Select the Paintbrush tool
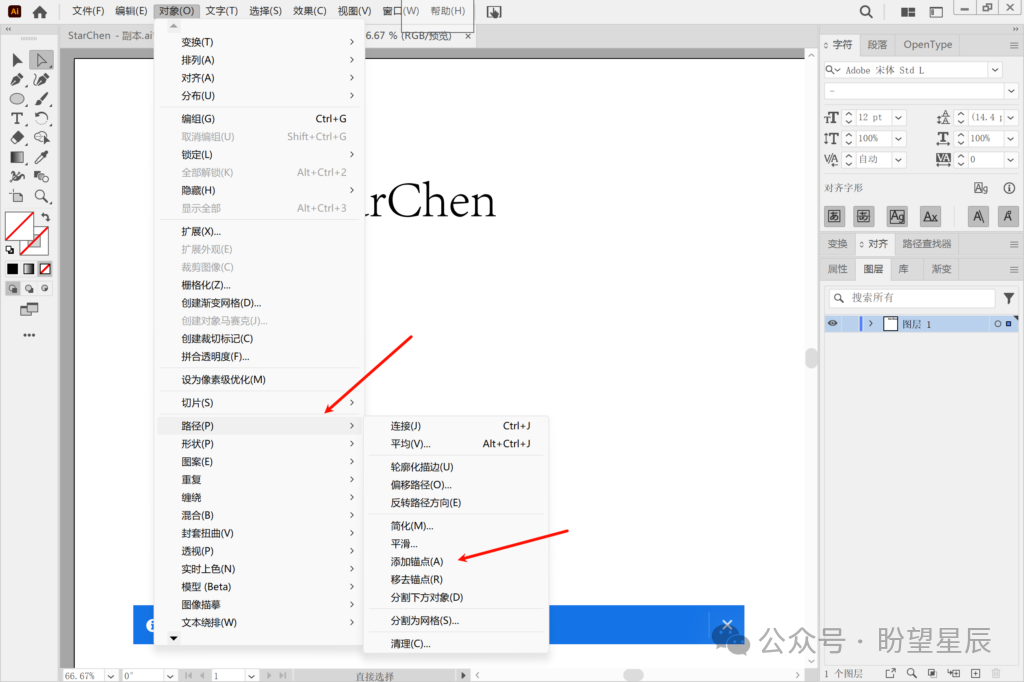The image size is (1024, 682). [x=41, y=99]
